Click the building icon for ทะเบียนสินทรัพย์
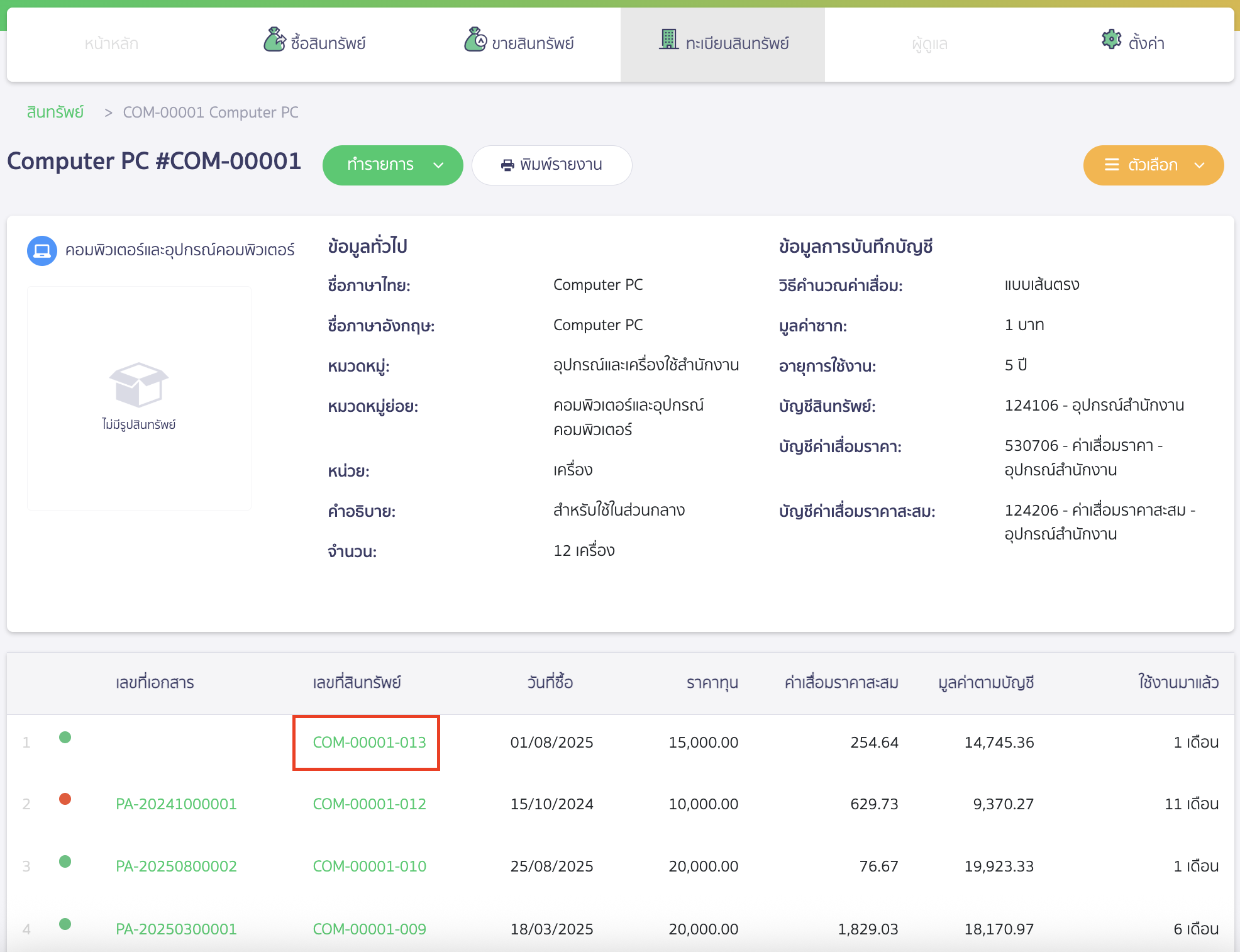Screen dimensions: 1240x952 pos(669,40)
